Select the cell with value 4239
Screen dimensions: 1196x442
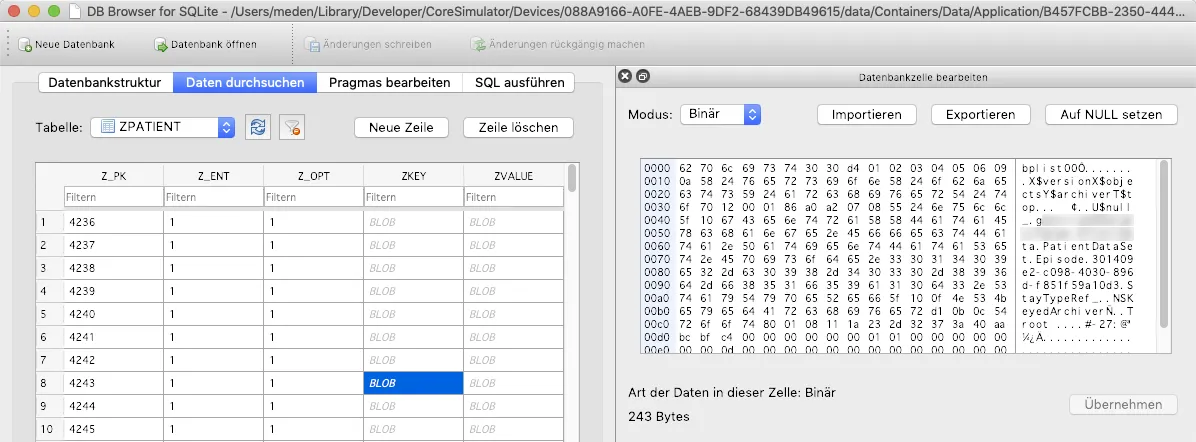pos(113,291)
